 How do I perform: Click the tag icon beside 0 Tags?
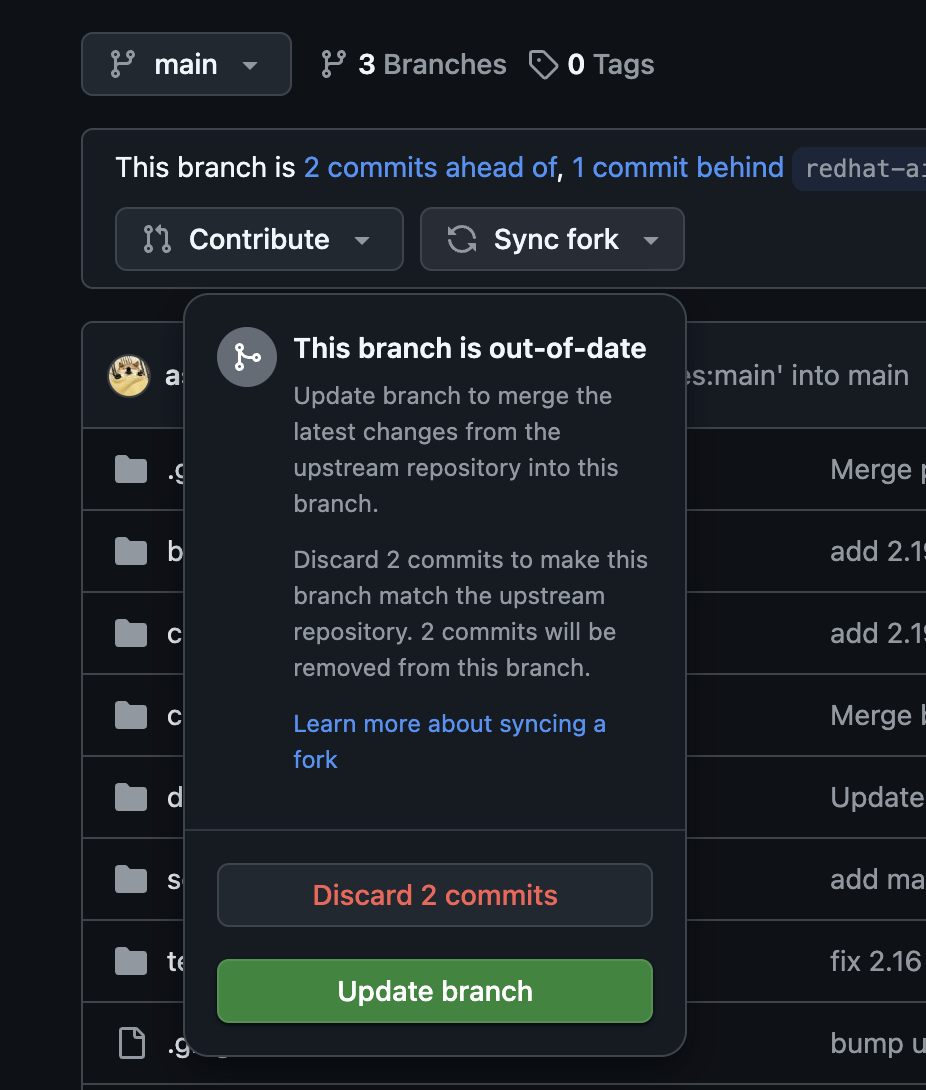tap(544, 65)
